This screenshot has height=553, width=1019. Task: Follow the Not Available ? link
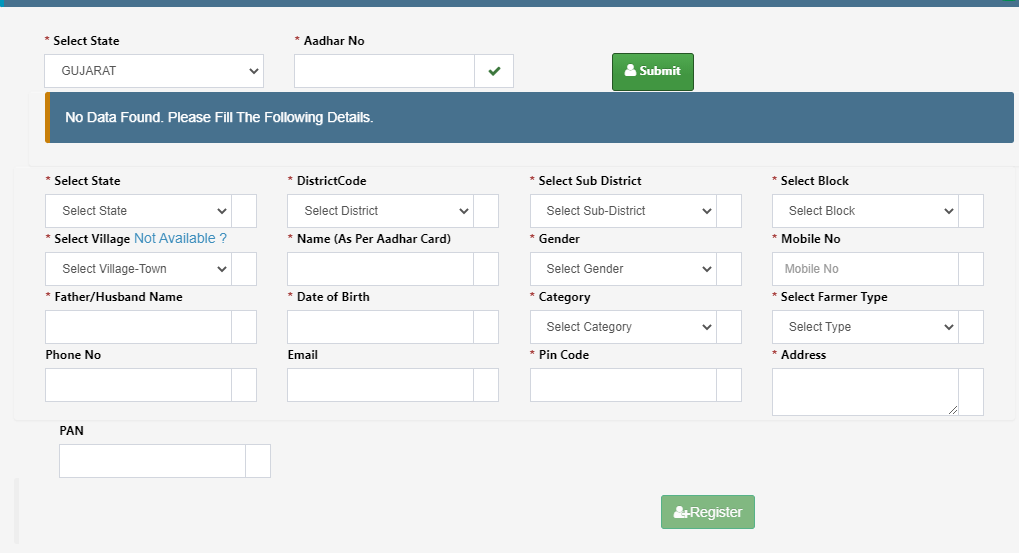(180, 238)
